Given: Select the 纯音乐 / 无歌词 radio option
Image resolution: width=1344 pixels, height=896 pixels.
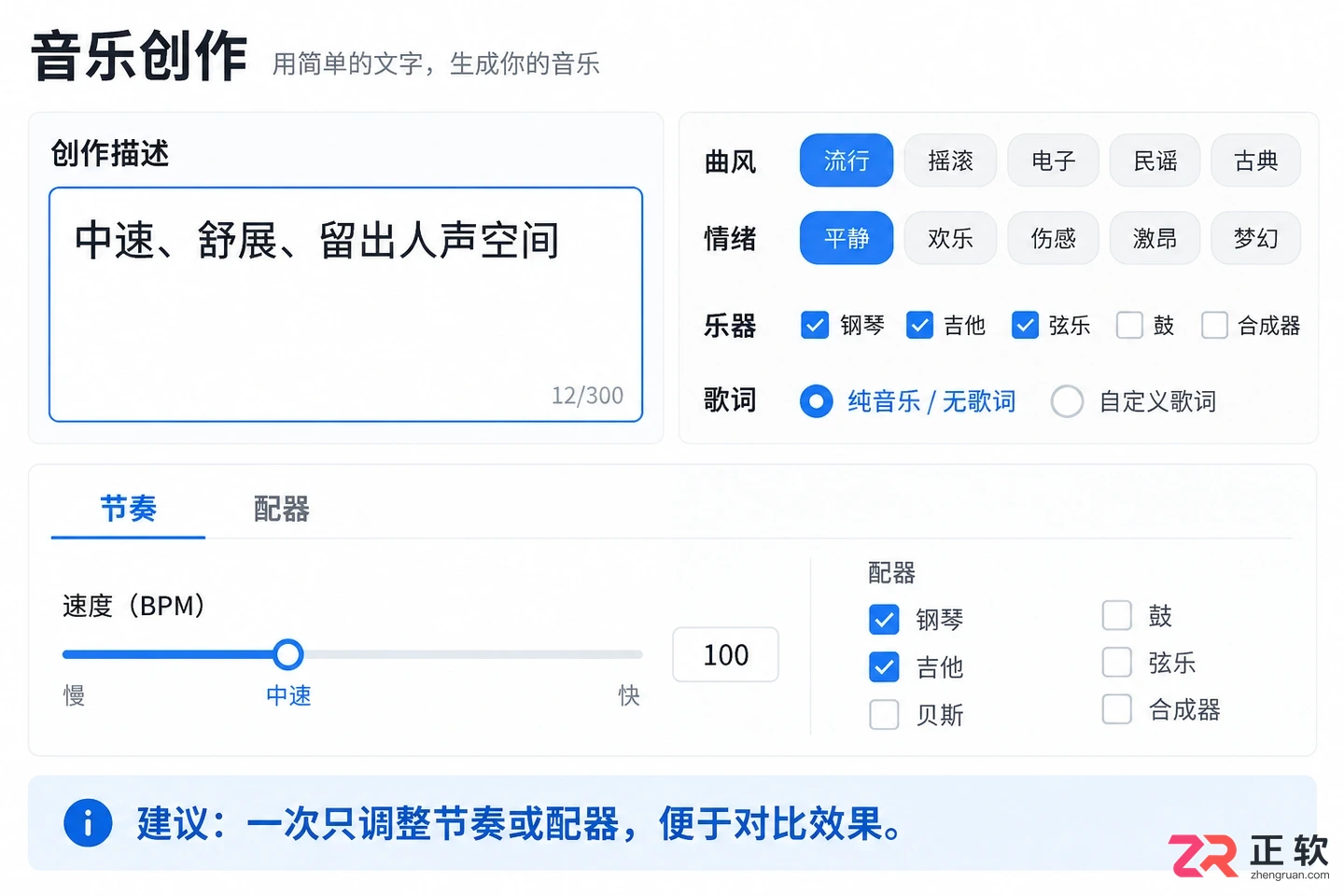Looking at the screenshot, I should [x=817, y=401].
